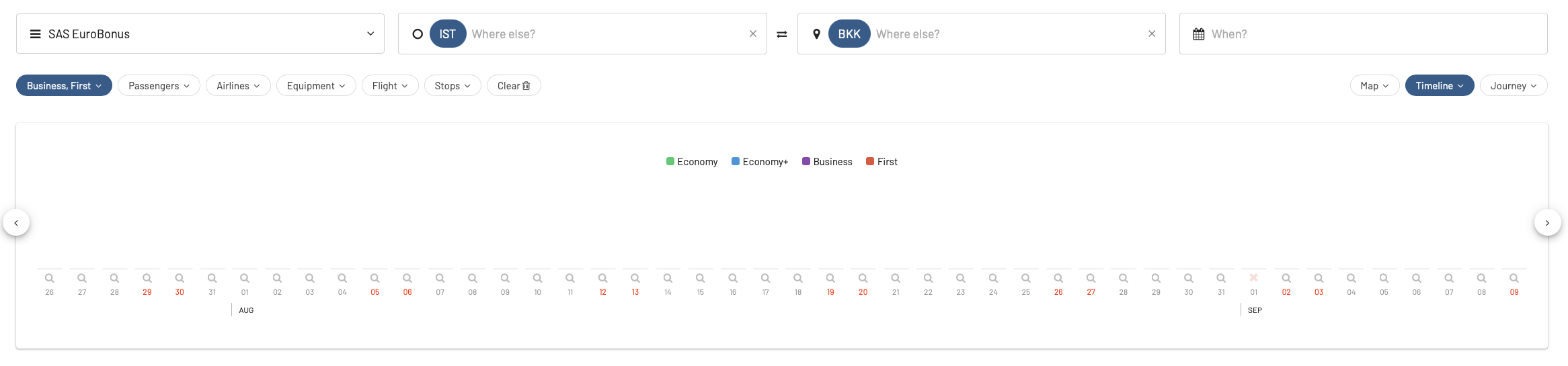Click the blue Economy+ legend color swatch
Screen dimensions: 1568x366
point(736,161)
